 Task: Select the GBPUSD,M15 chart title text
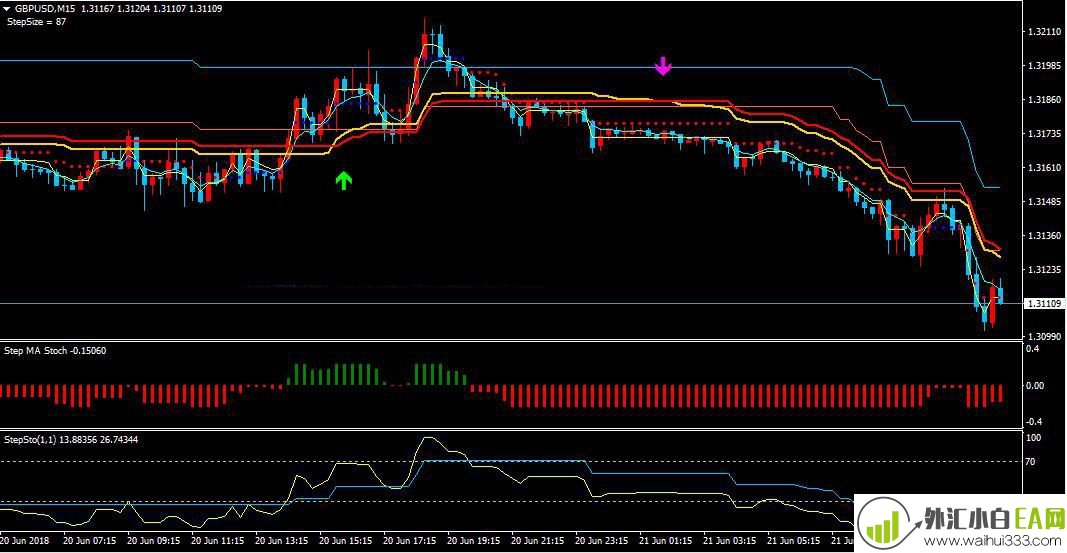pyautogui.click(x=45, y=9)
